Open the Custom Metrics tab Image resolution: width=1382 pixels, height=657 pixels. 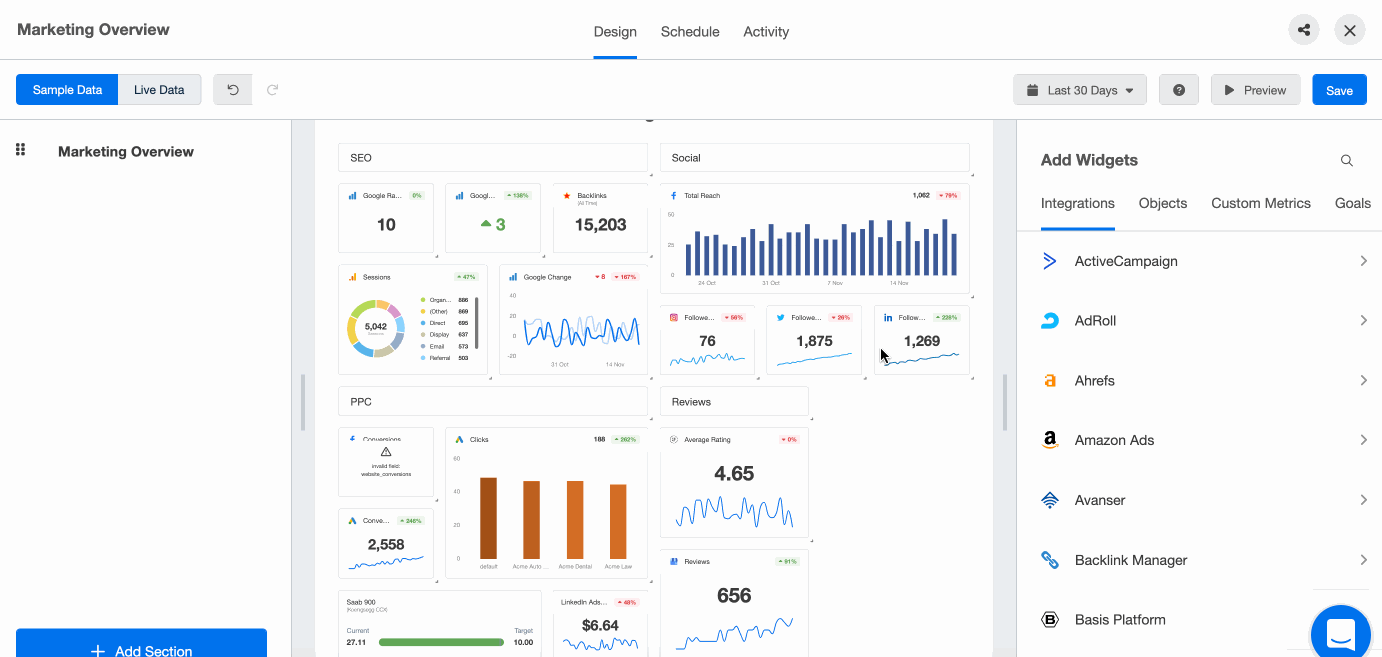click(1260, 203)
